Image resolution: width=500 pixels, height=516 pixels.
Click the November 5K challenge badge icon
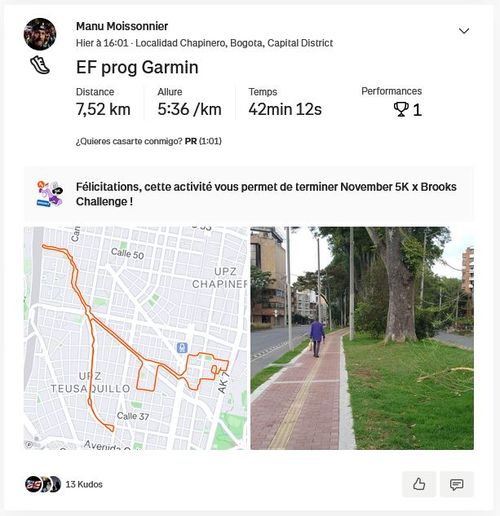pyautogui.click(x=49, y=194)
